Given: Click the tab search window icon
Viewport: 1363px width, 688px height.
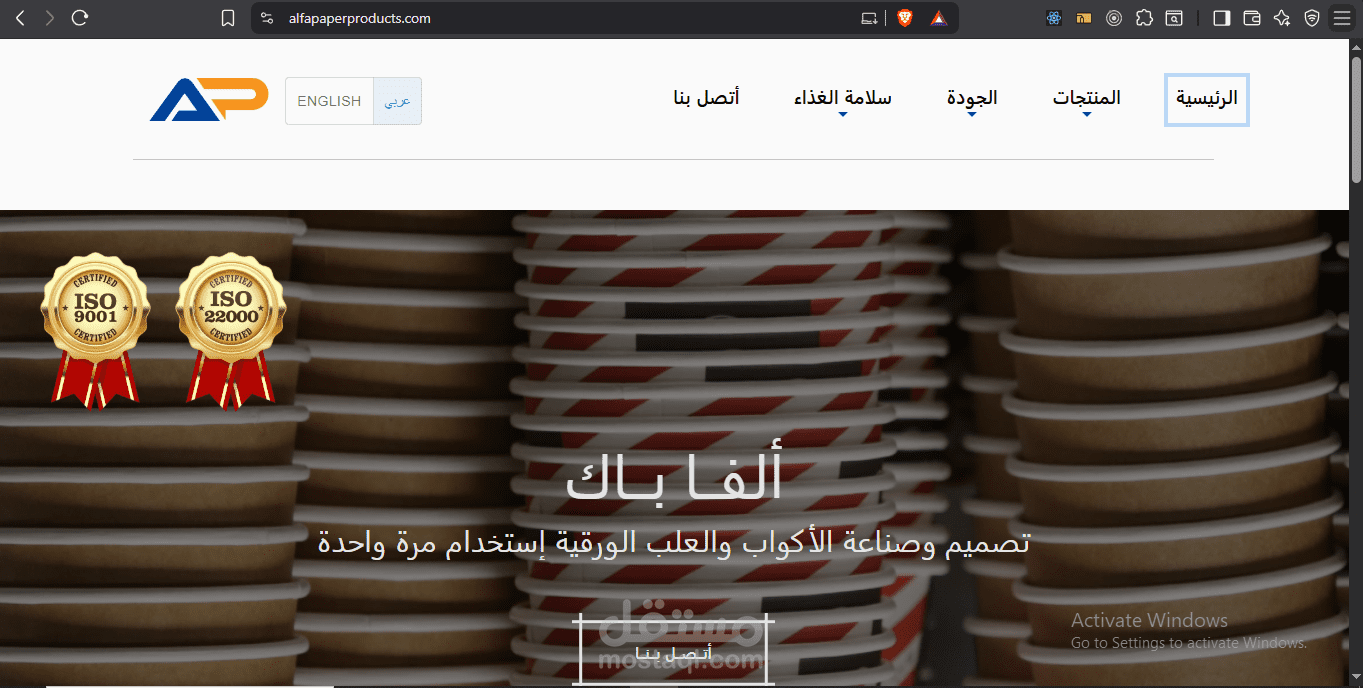Looking at the screenshot, I should pyautogui.click(x=1176, y=18).
